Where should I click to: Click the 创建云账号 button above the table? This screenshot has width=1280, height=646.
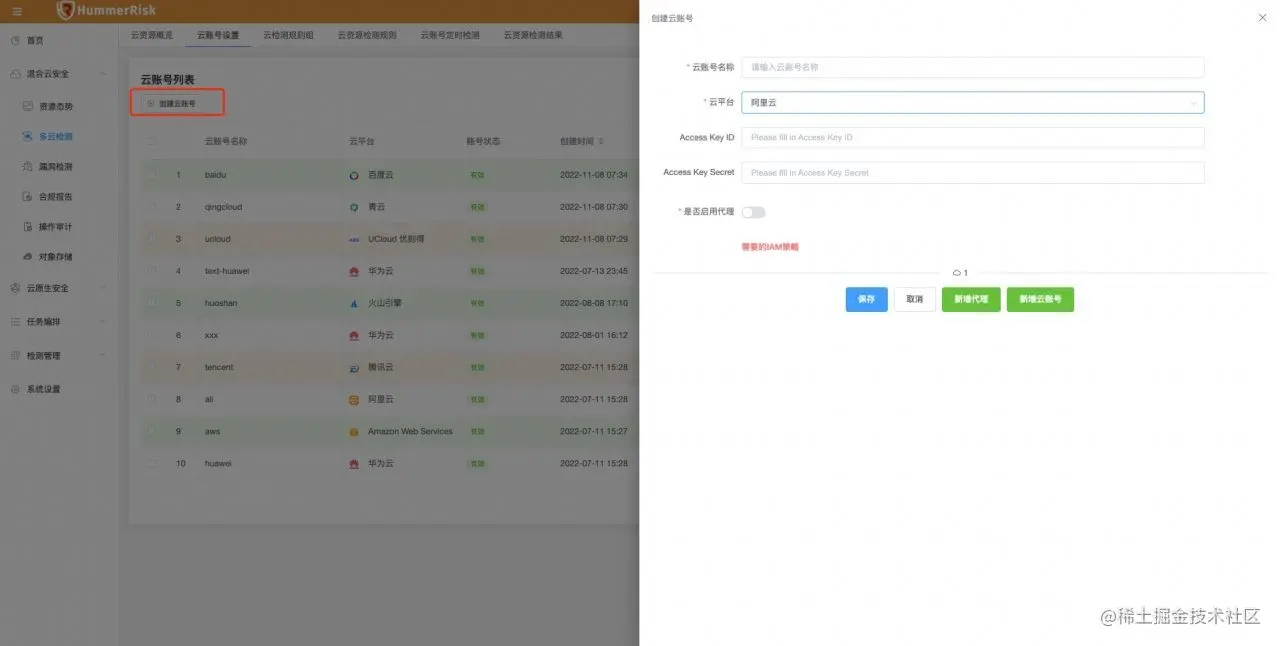pos(172,103)
